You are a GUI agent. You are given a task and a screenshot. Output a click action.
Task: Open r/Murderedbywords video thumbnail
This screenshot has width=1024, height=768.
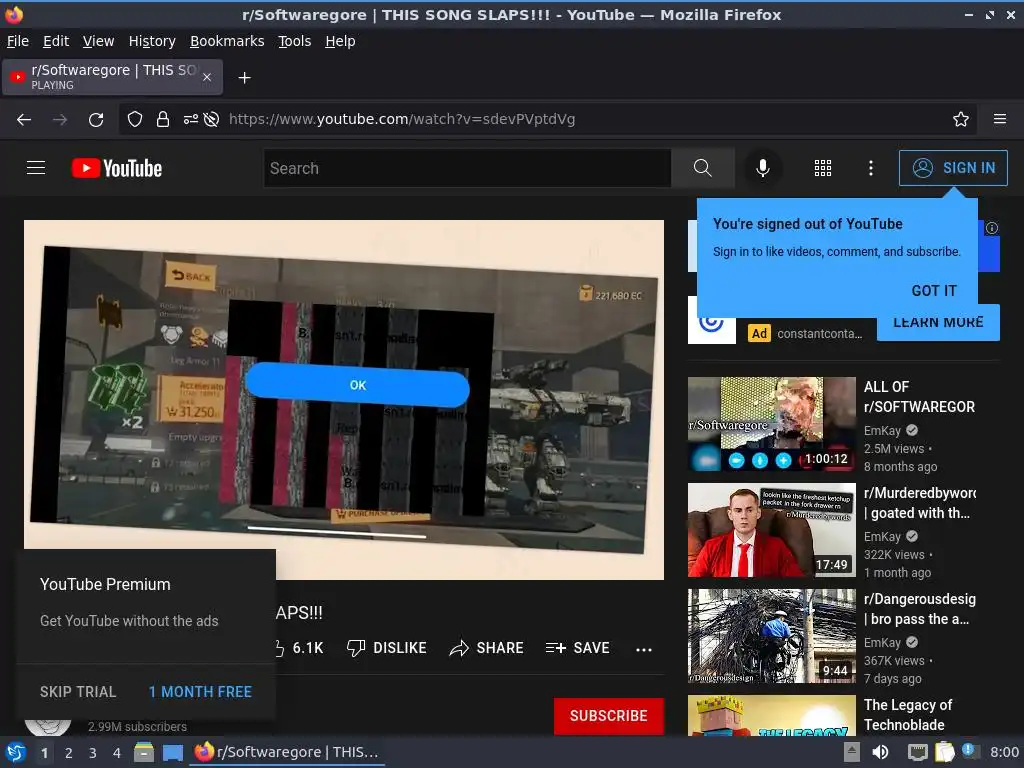[771, 530]
